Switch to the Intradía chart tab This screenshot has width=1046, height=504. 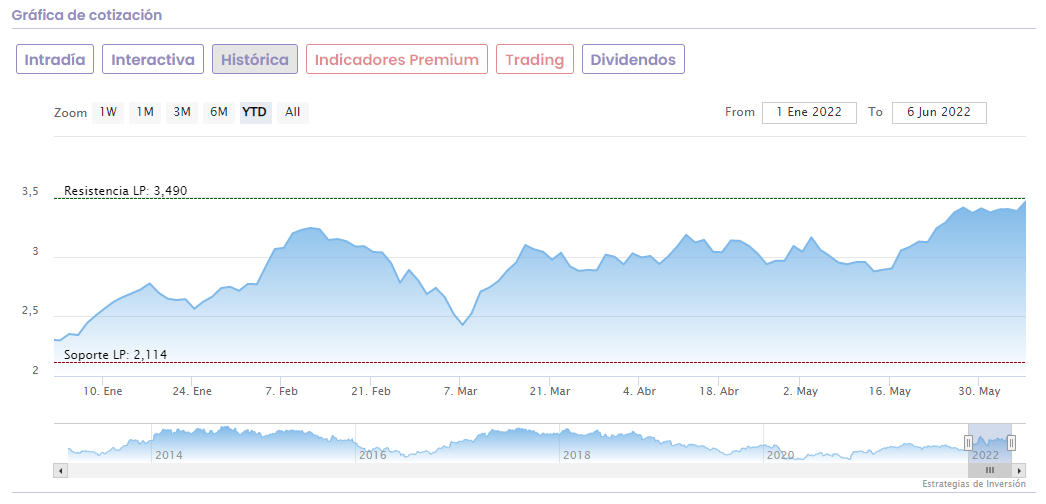pos(56,59)
